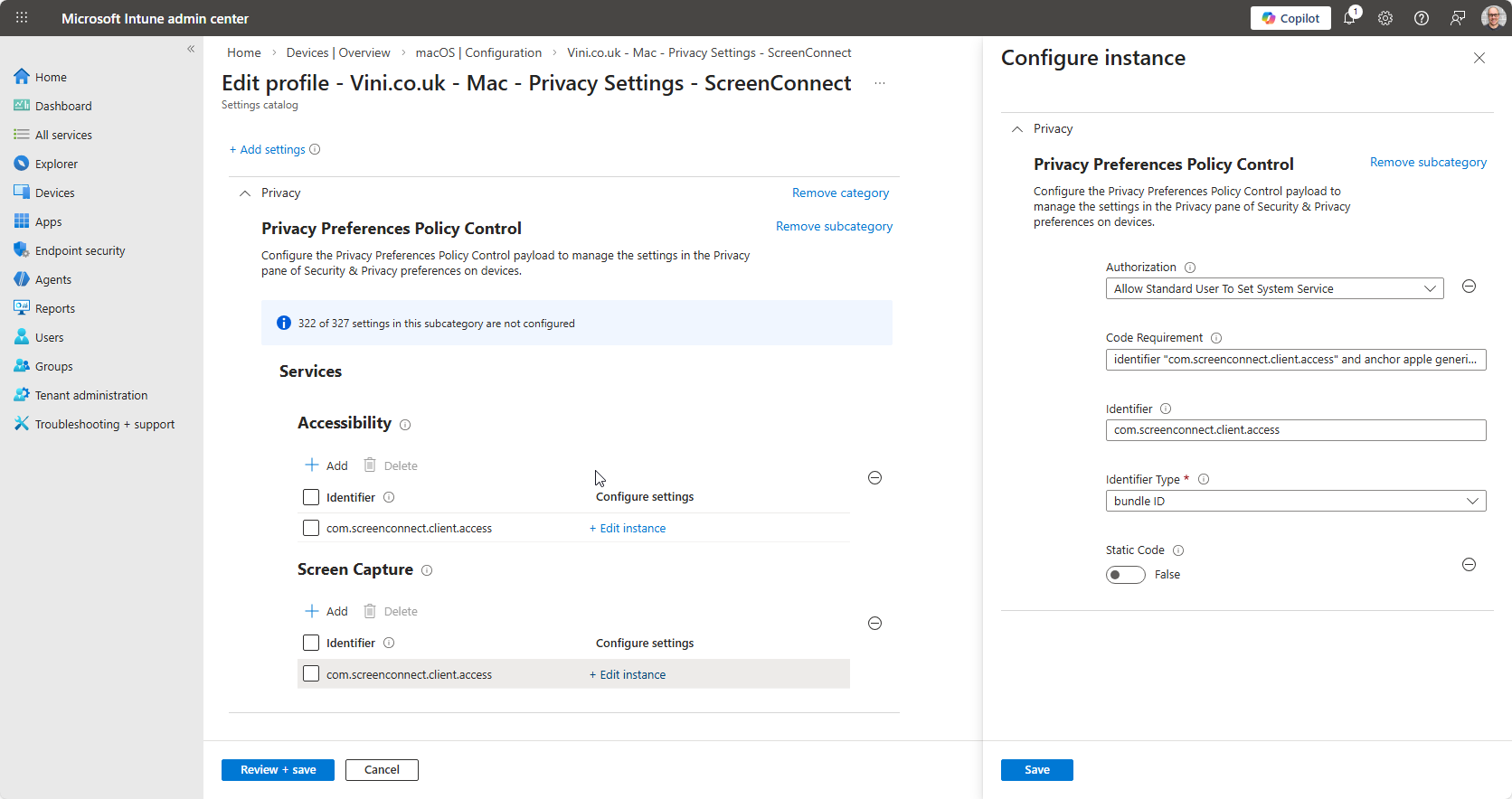Open the Identifier Type dropdown
The width and height of the screenshot is (1512, 799).
click(1295, 501)
